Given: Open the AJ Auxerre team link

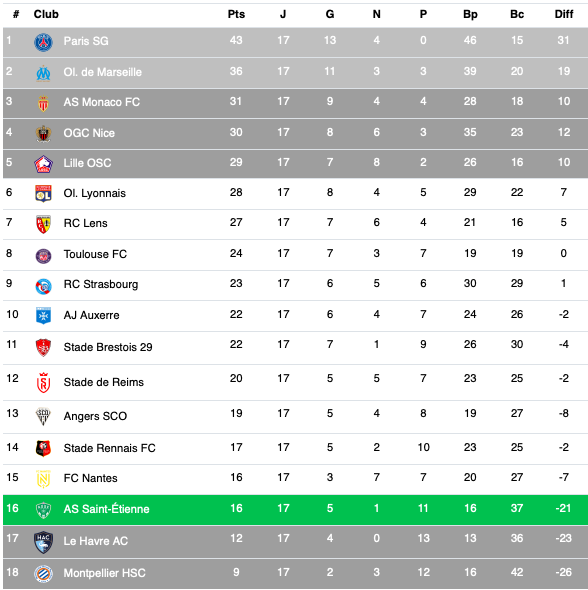Looking at the screenshot, I should coord(91,315).
